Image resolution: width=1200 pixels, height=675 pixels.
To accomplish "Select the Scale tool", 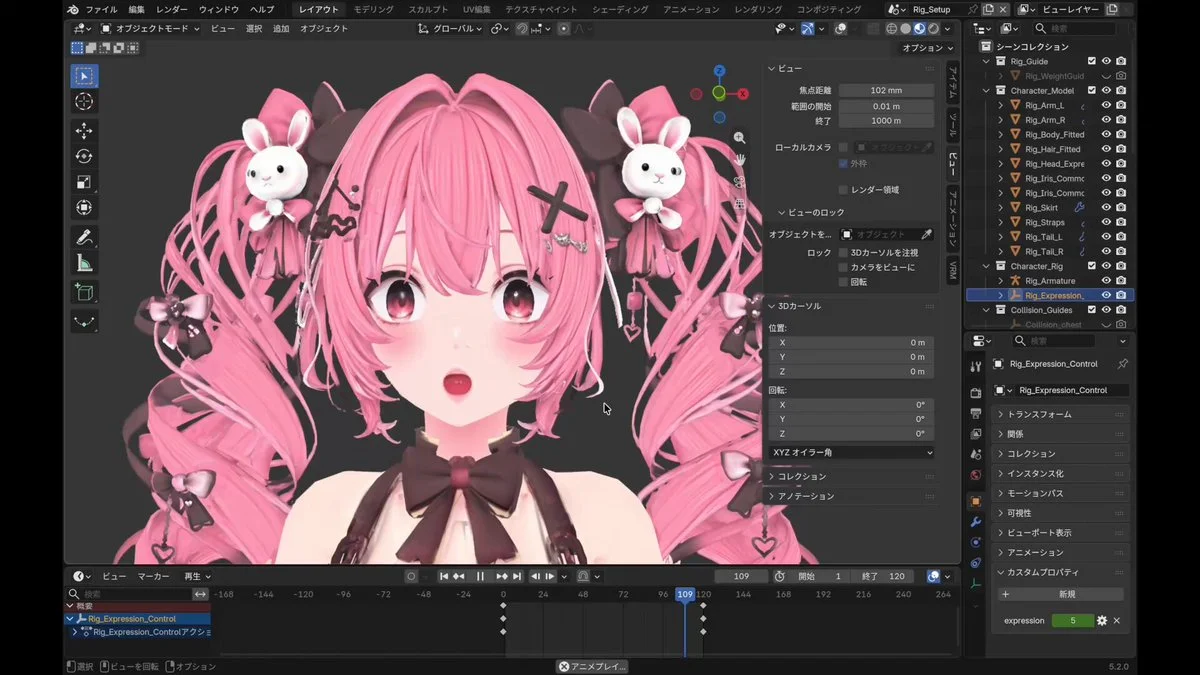I will coord(84,182).
